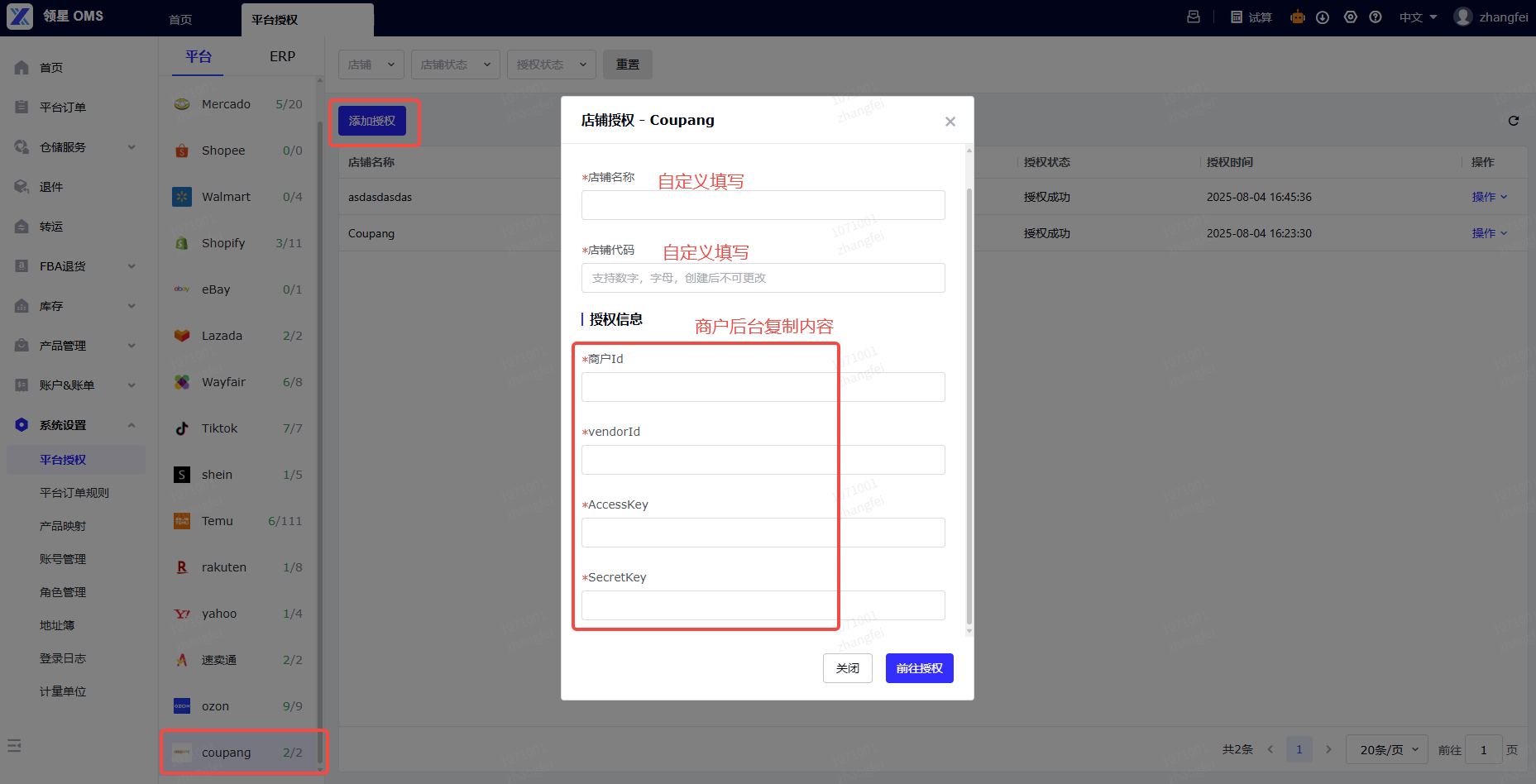Switch to the 首页 top tab
Image resolution: width=1536 pixels, height=784 pixels.
tap(180, 20)
